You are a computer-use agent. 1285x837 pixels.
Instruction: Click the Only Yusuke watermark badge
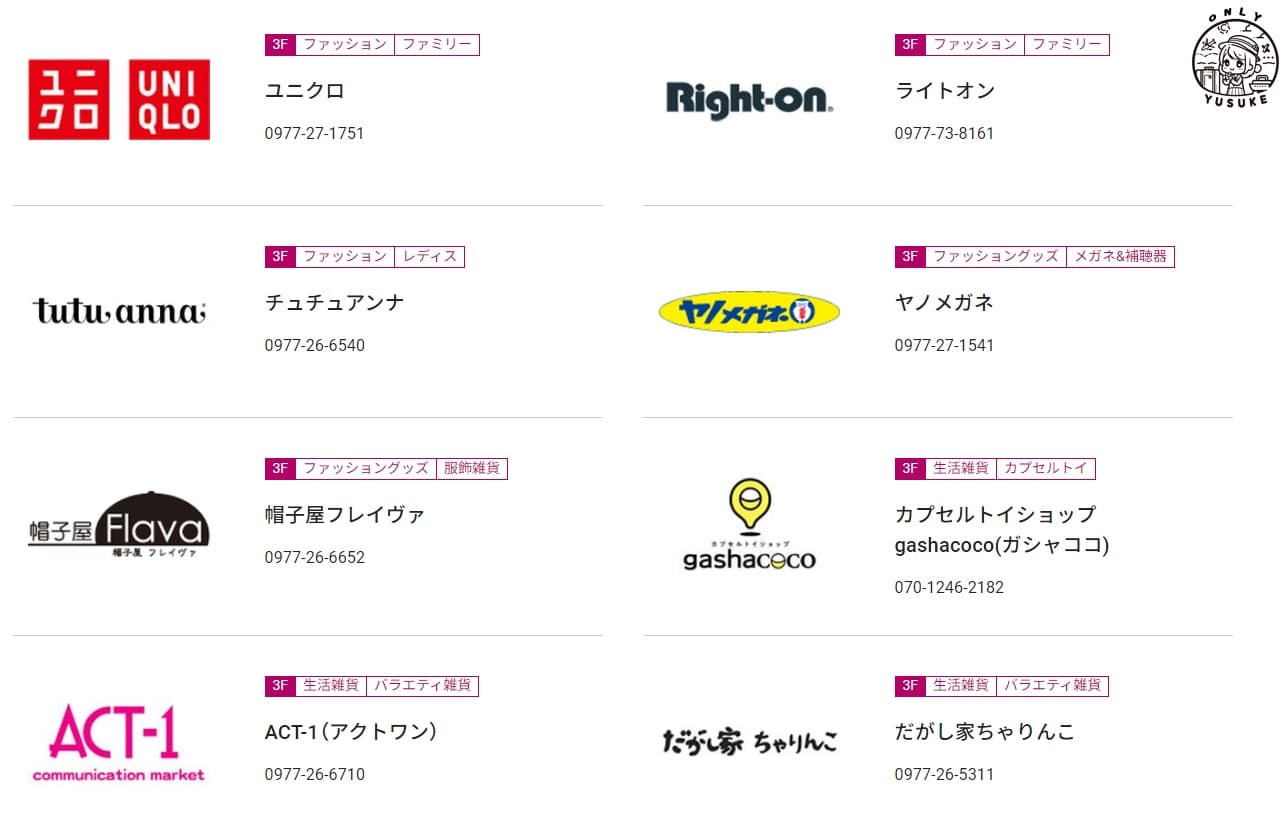(1235, 58)
